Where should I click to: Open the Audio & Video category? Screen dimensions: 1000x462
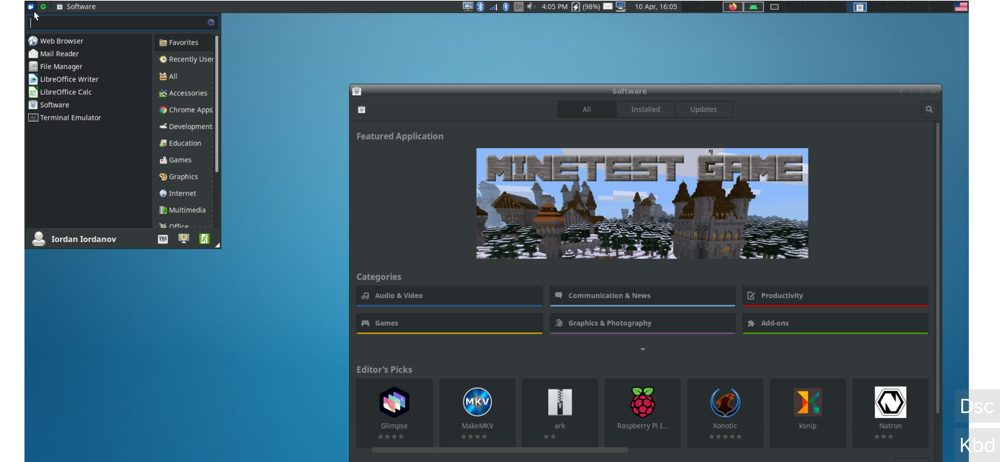coord(450,296)
